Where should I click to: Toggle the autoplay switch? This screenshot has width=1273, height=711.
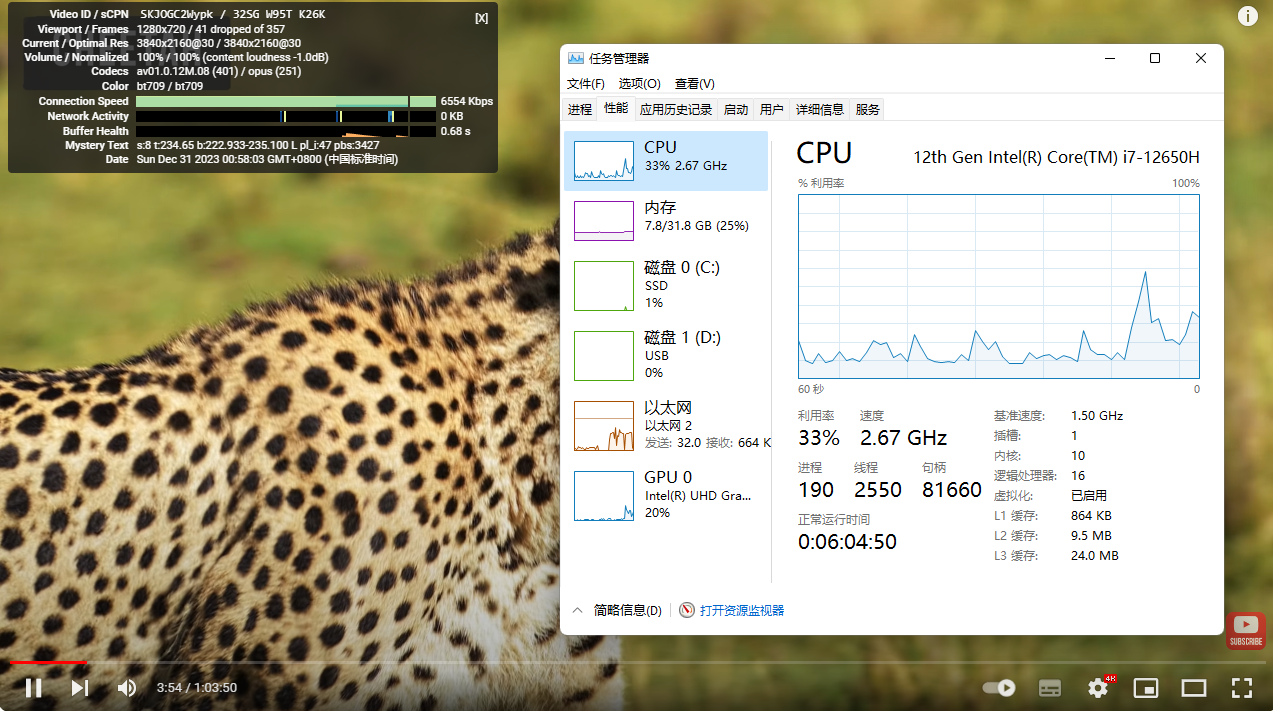point(999,688)
